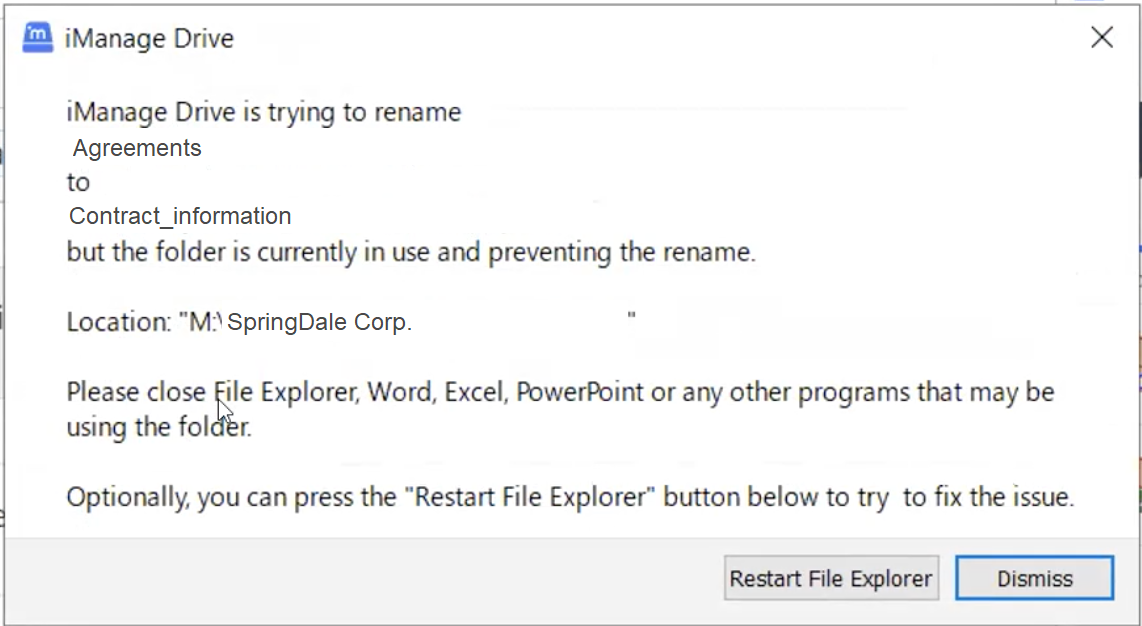Viewport: 1142px width, 626px height.
Task: Dismiss the rename warning dialog
Action: 1034,578
